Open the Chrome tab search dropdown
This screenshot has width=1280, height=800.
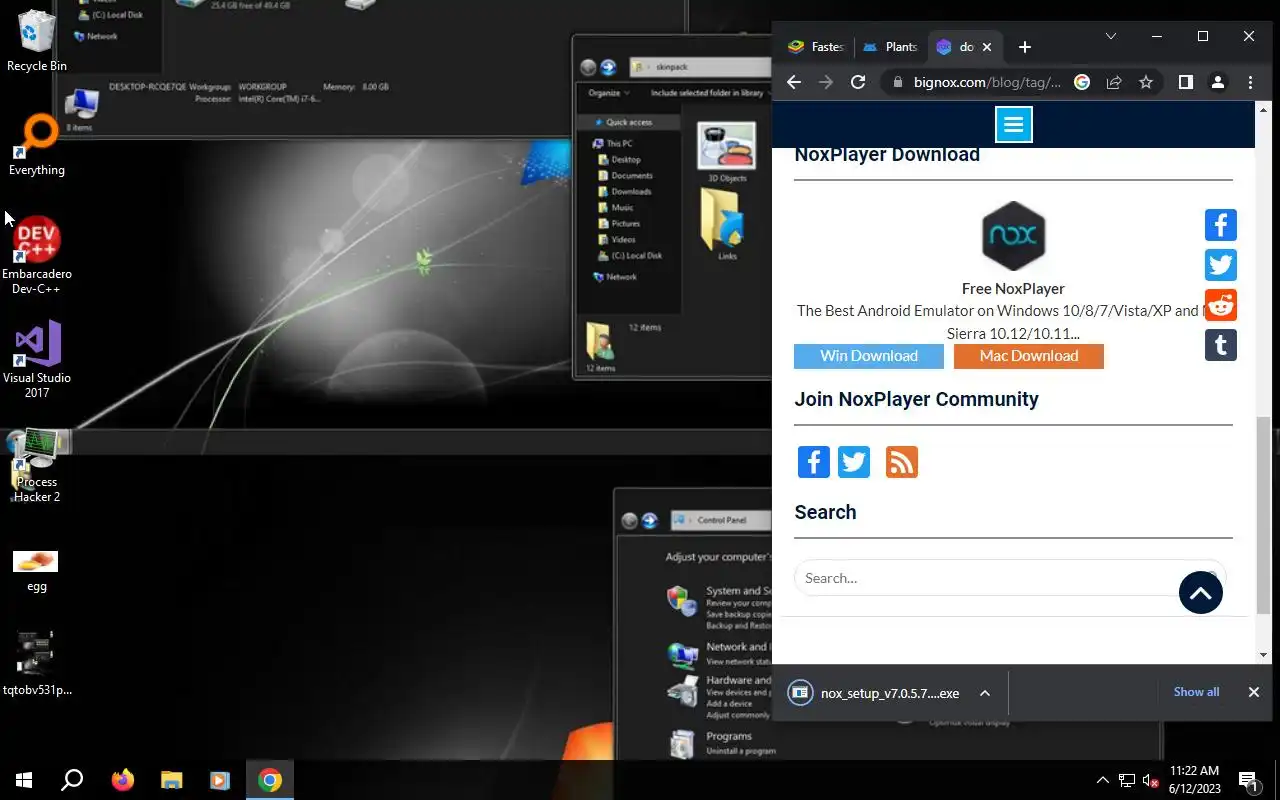(x=1110, y=36)
